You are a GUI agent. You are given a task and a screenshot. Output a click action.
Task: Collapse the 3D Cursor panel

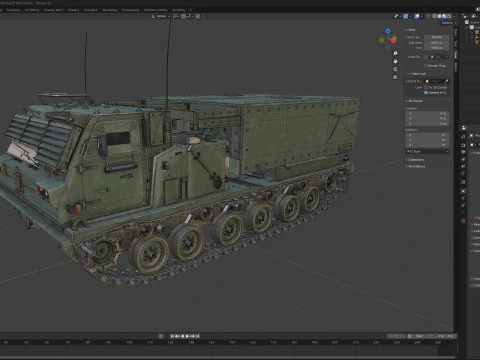pos(414,101)
